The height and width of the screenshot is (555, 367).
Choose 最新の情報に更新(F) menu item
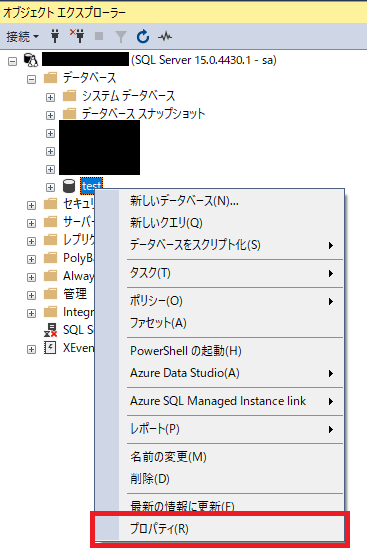click(219, 506)
